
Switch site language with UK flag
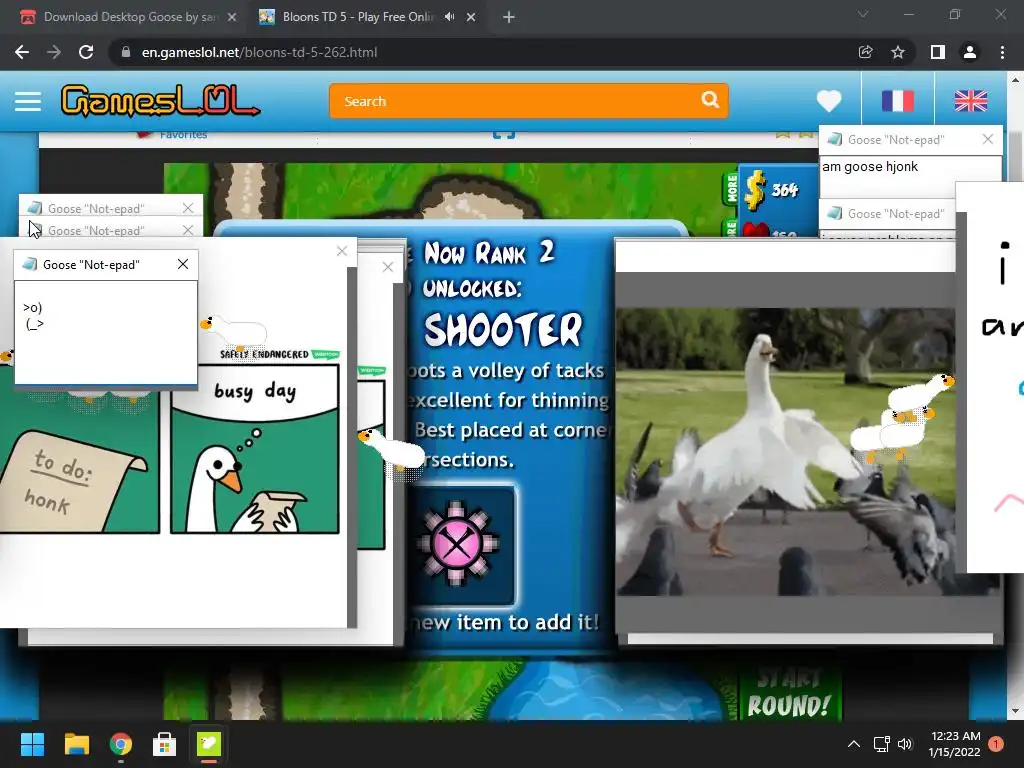tap(970, 101)
